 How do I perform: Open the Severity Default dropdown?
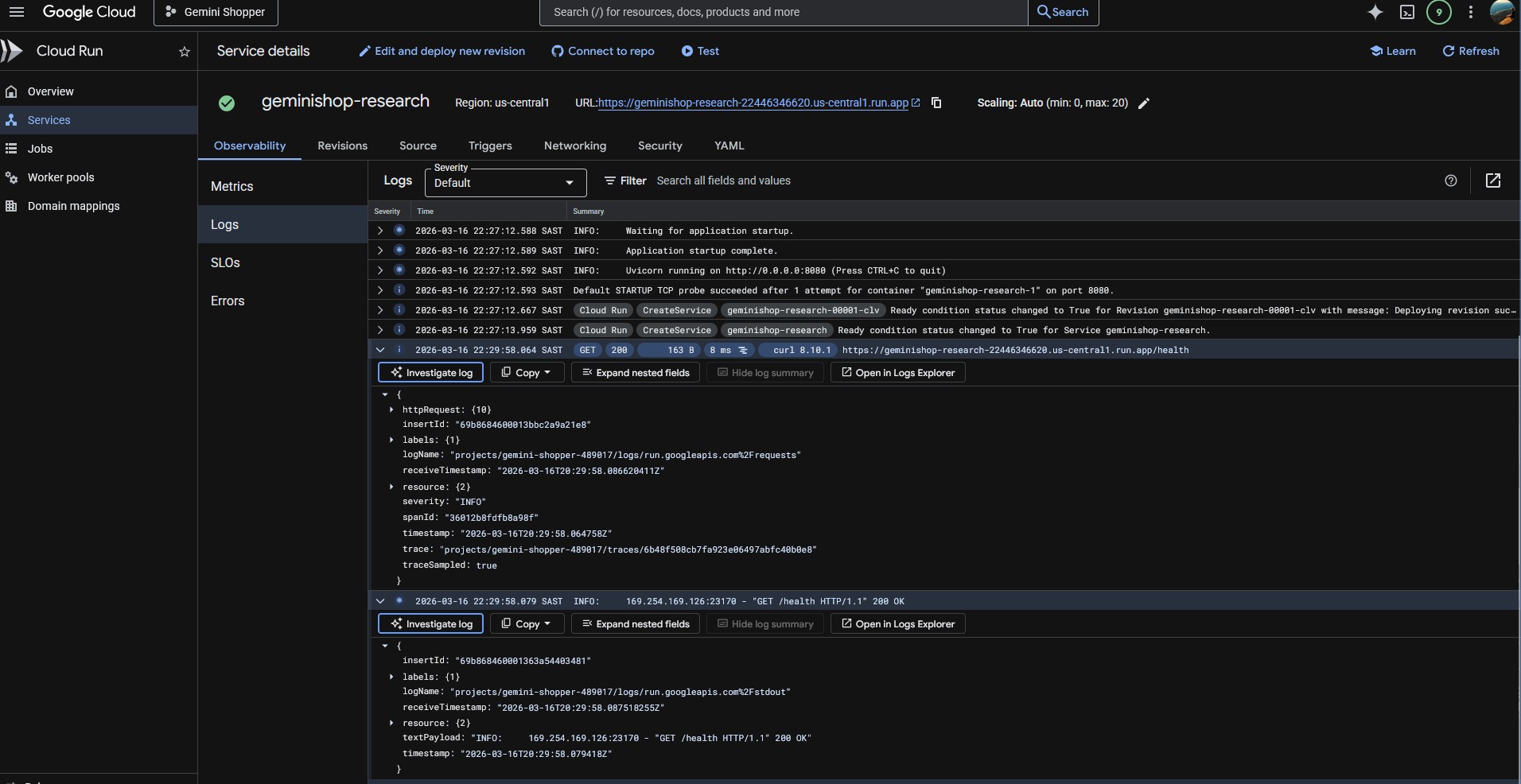pyautogui.click(x=506, y=183)
